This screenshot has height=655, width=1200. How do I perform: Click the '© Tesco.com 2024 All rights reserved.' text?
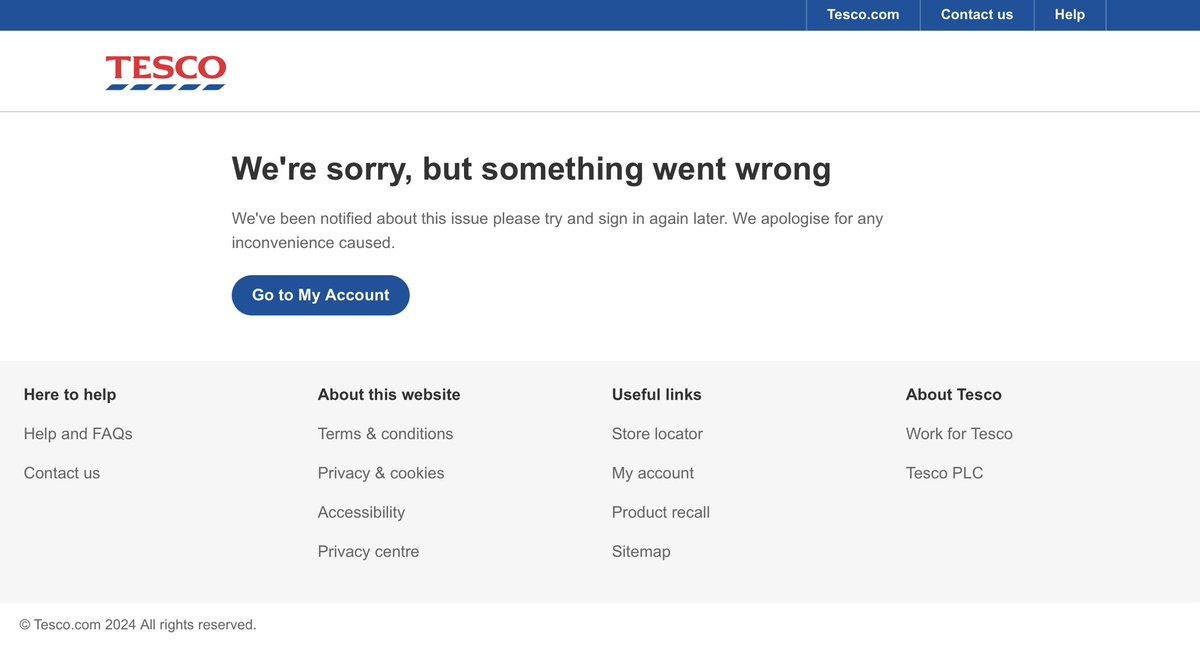pyautogui.click(x=138, y=625)
